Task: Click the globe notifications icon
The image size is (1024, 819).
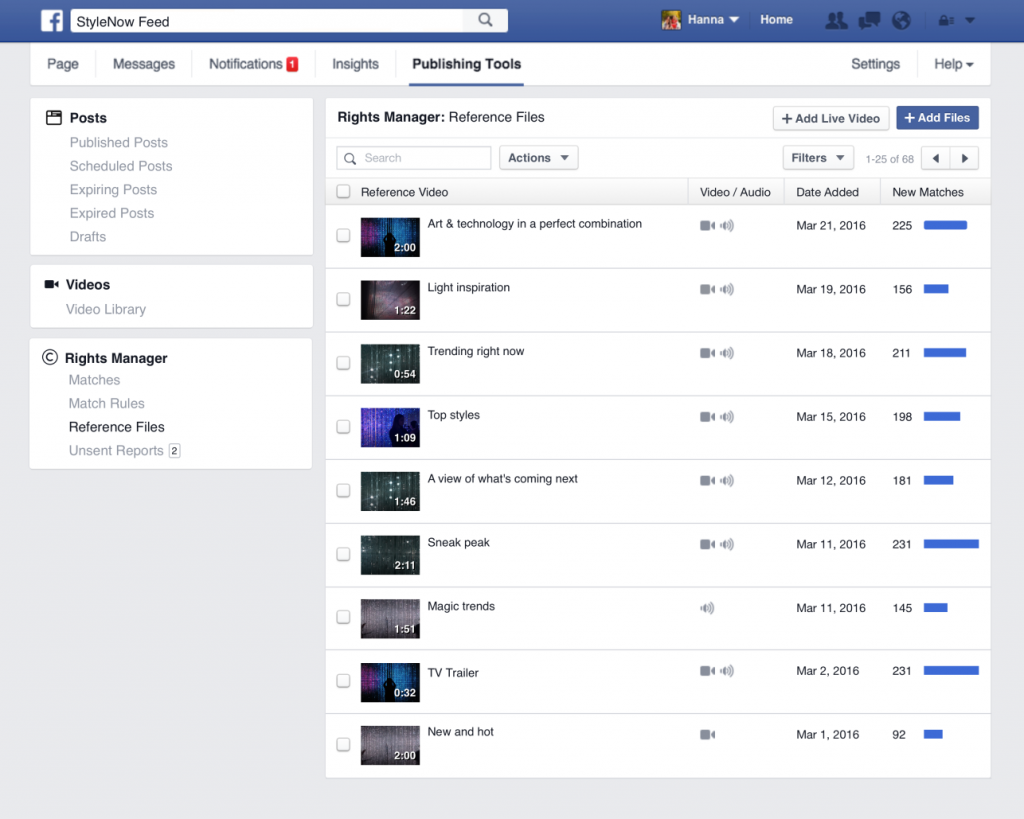Action: pyautogui.click(x=901, y=19)
